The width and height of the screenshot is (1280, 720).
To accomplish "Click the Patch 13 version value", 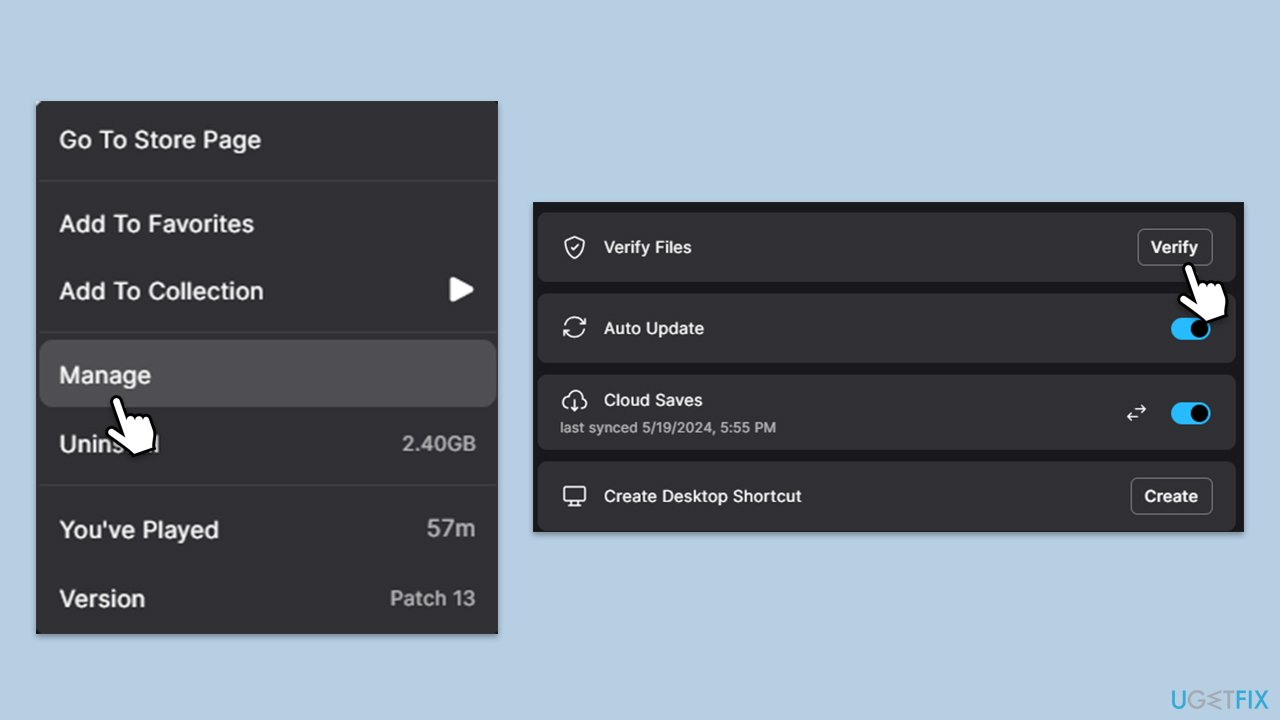I will click(x=432, y=598).
